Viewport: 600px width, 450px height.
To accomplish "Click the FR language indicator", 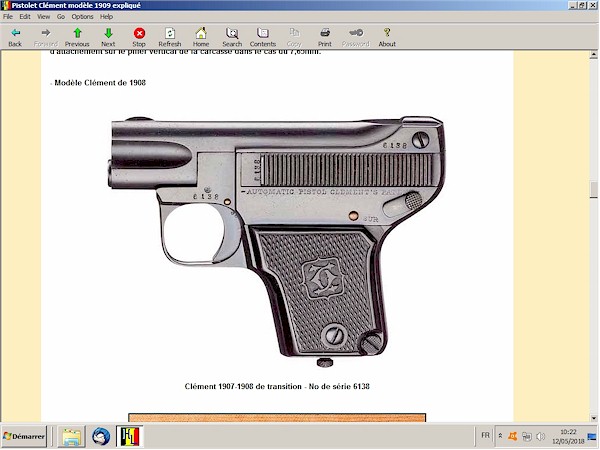I will (x=485, y=435).
